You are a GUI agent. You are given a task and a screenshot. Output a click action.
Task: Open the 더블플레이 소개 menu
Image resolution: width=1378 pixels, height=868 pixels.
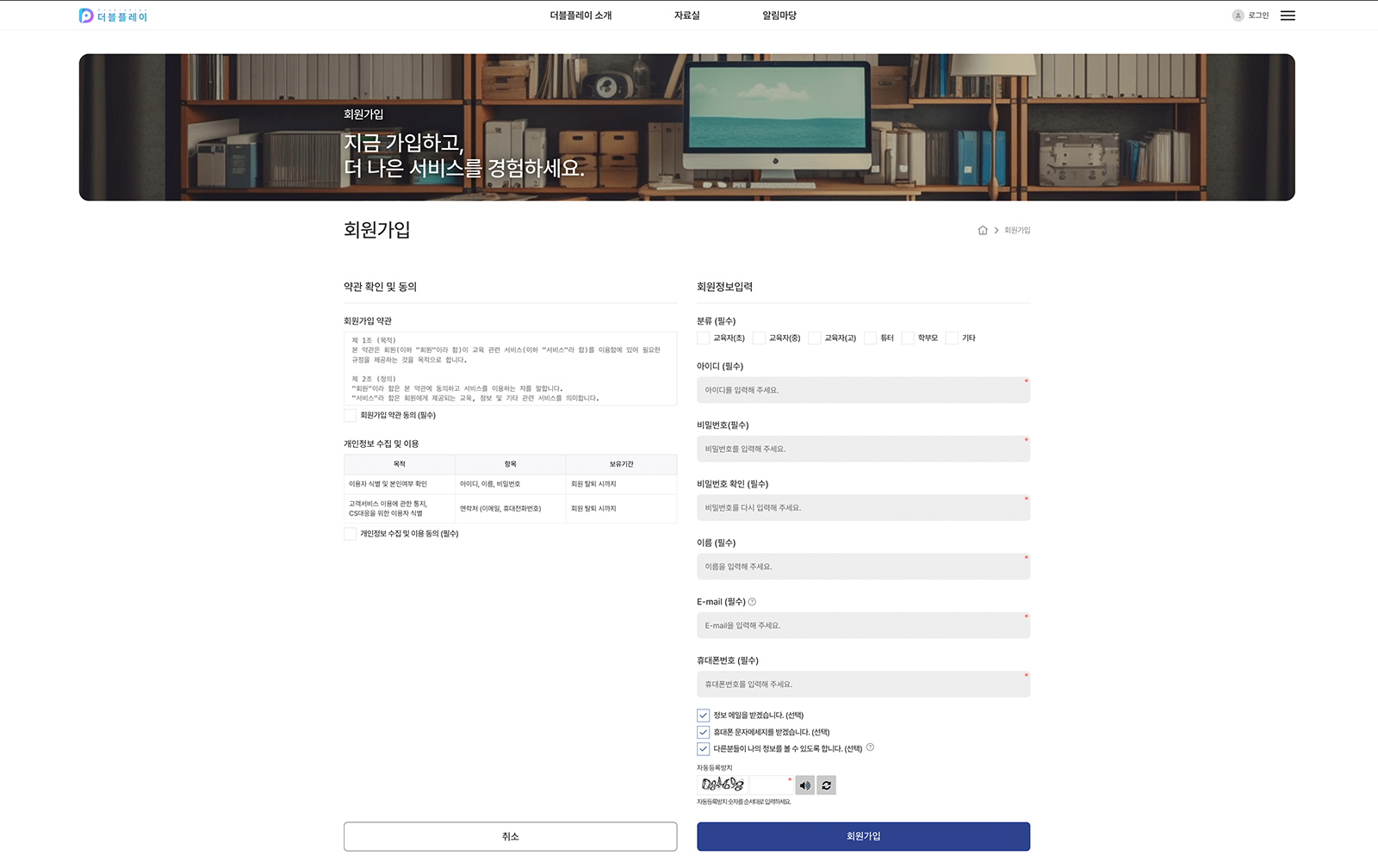click(580, 15)
